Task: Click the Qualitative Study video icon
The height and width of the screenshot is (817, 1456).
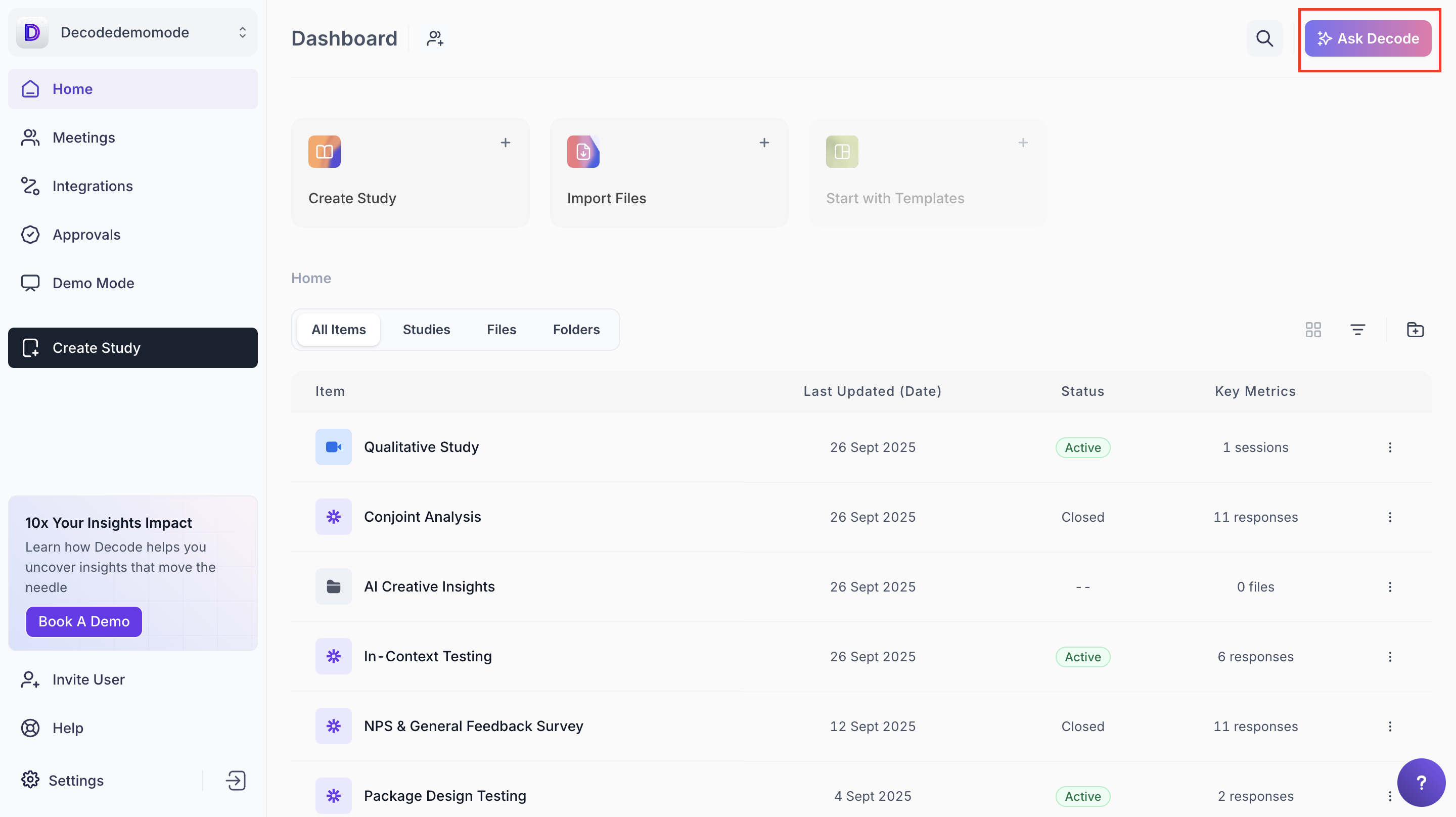Action: pyautogui.click(x=333, y=447)
